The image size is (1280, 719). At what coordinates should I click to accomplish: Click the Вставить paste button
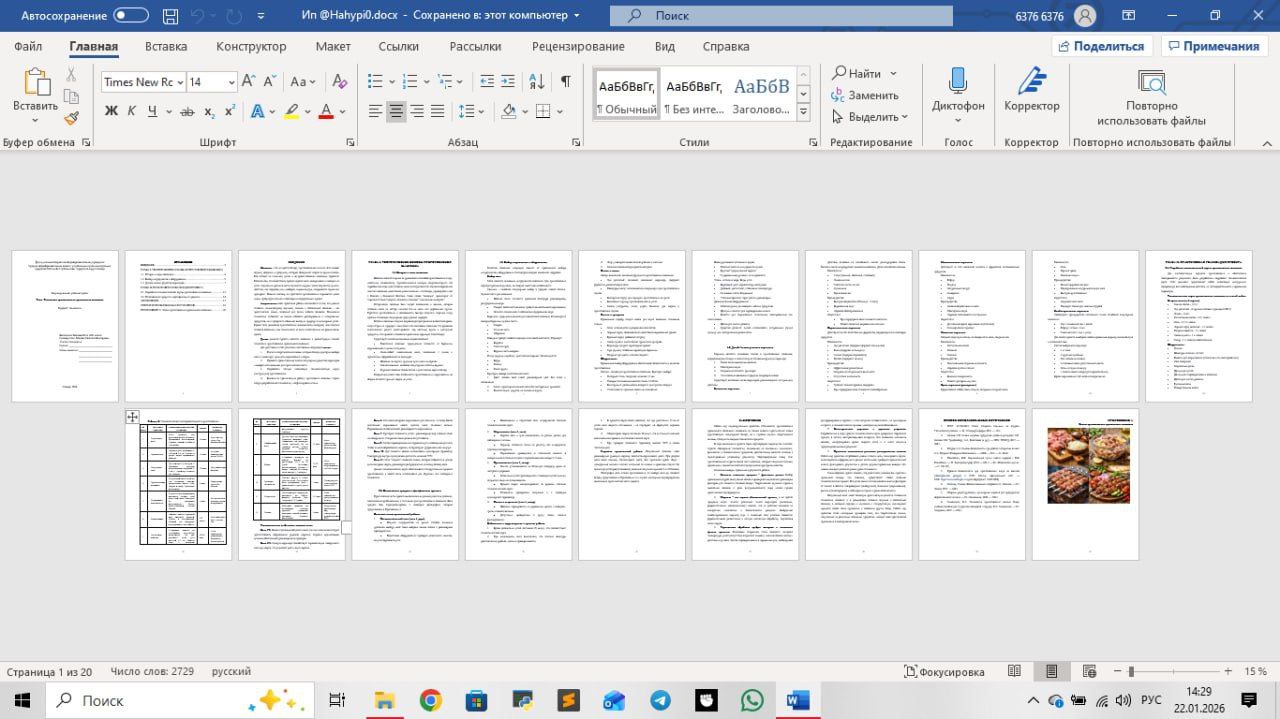(x=35, y=96)
